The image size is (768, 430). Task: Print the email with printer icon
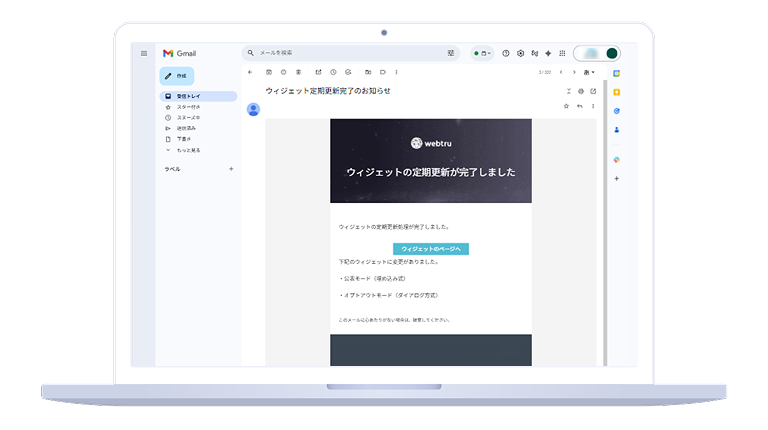(x=581, y=91)
